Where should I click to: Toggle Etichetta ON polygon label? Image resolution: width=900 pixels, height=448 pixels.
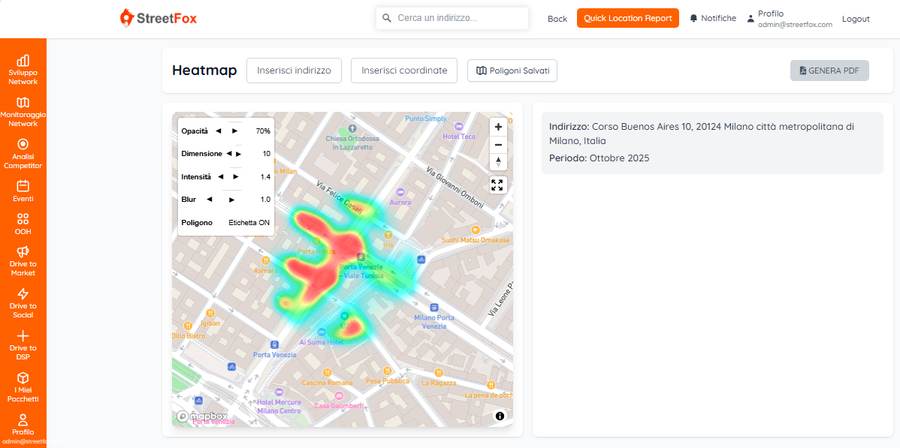(x=249, y=223)
